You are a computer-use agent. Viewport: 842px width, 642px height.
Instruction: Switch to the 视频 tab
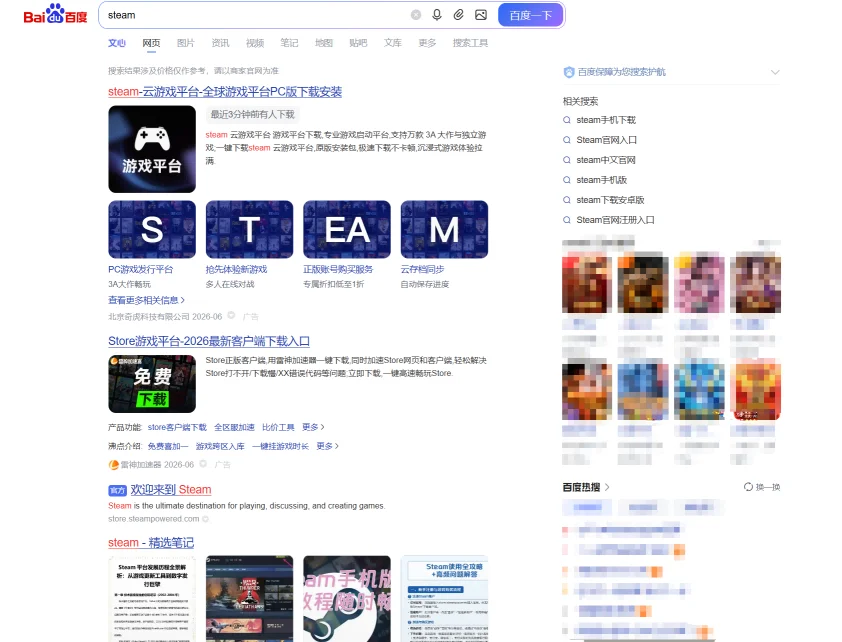pos(255,43)
